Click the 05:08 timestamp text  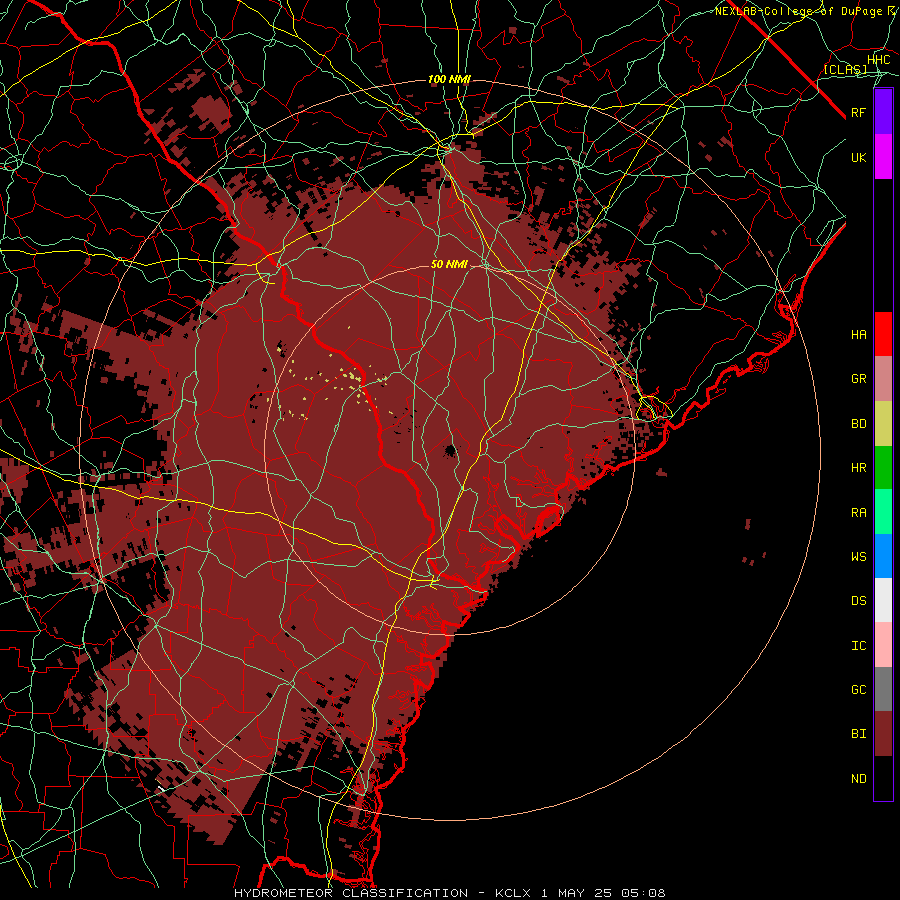coord(643,893)
